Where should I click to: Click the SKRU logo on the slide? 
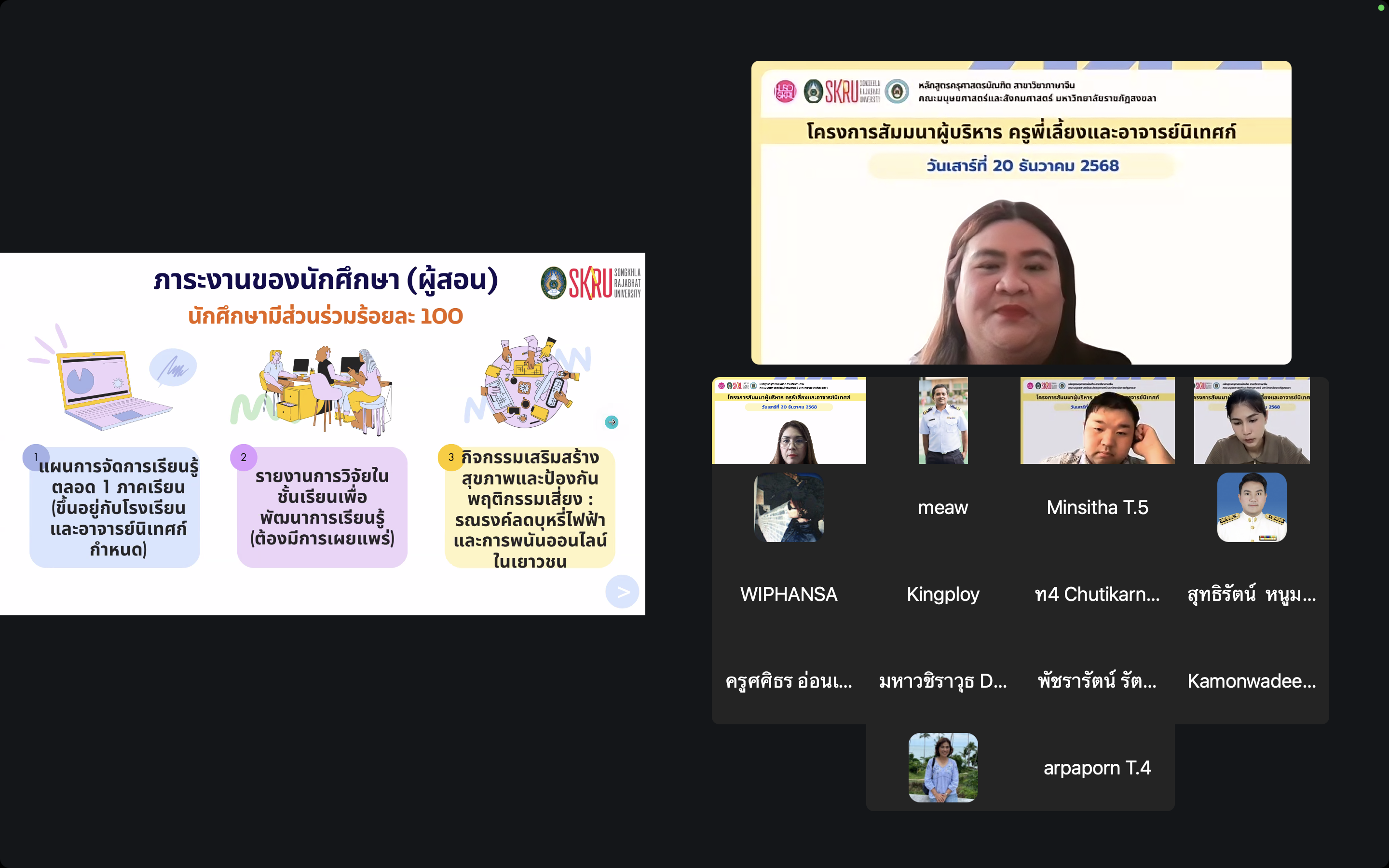pyautogui.click(x=591, y=283)
